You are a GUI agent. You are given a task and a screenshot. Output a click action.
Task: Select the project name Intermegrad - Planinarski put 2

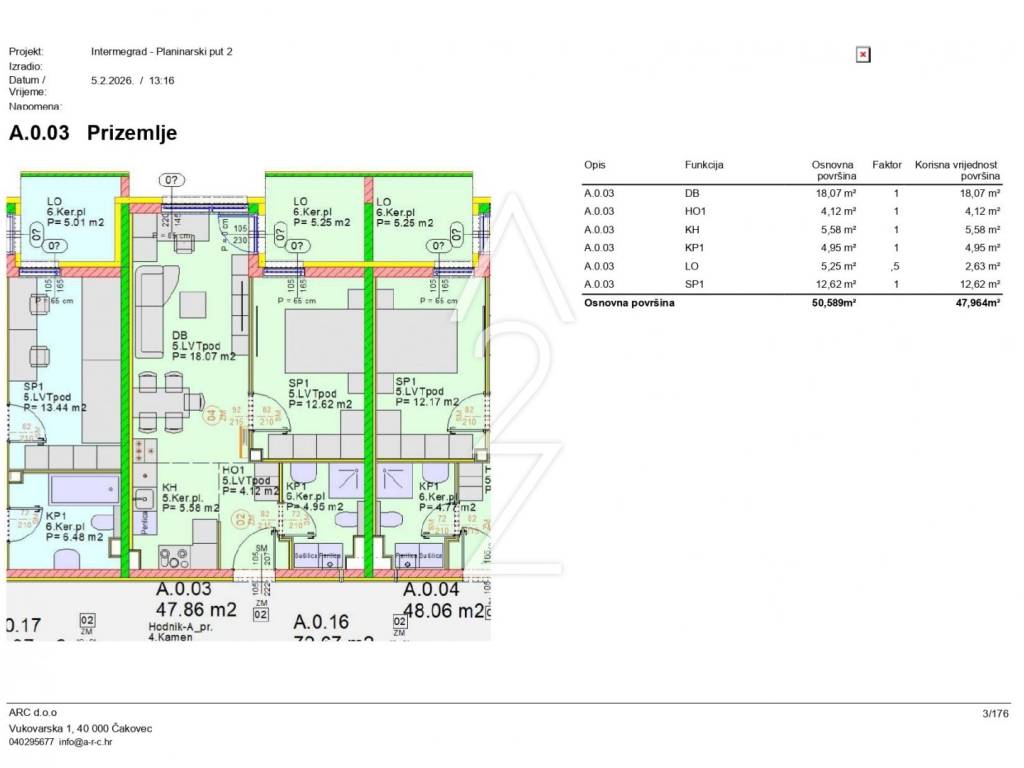coord(161,51)
